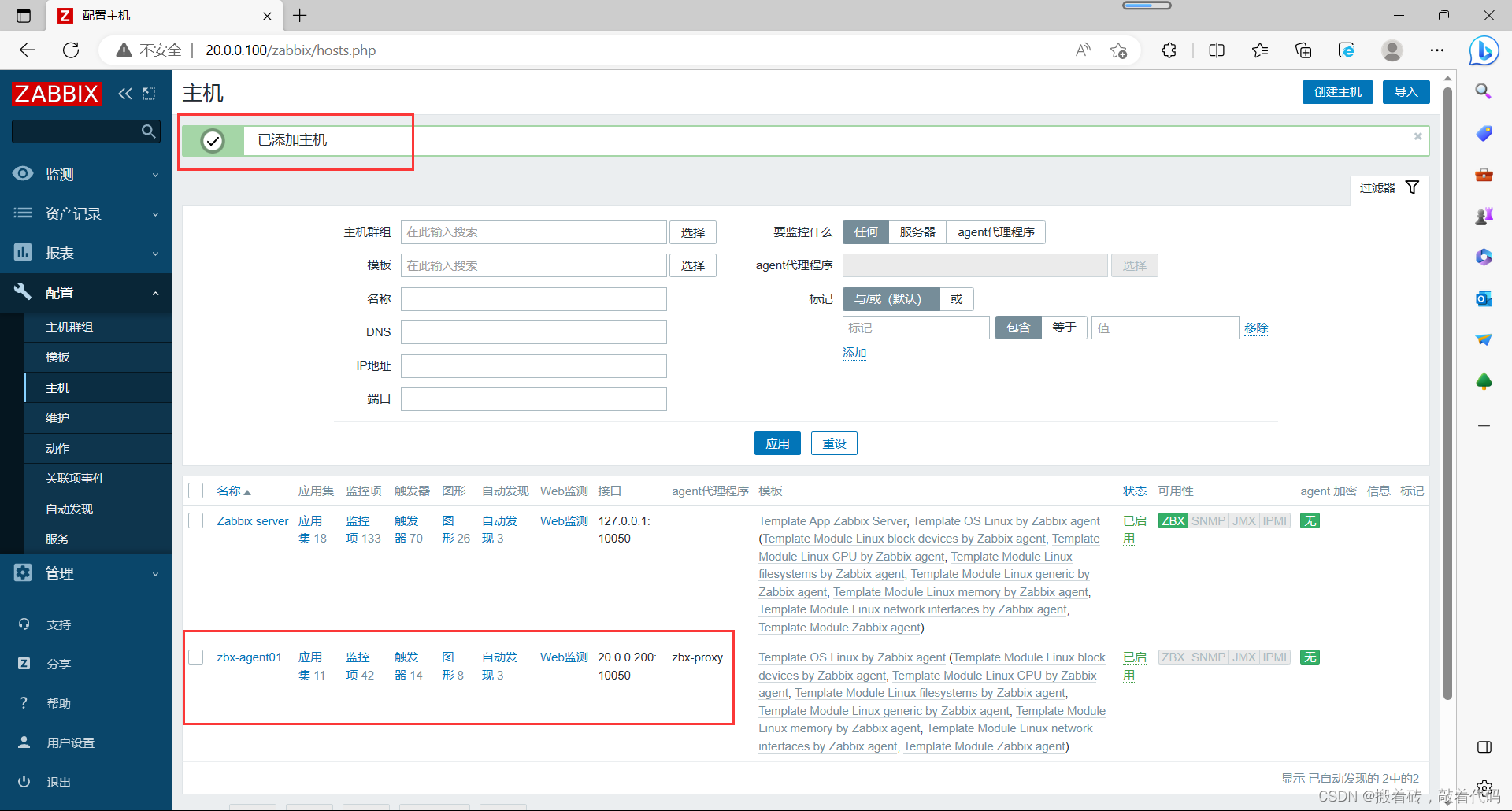Tick checkbox for Zabbix server row
The image size is (1512, 811).
click(196, 520)
